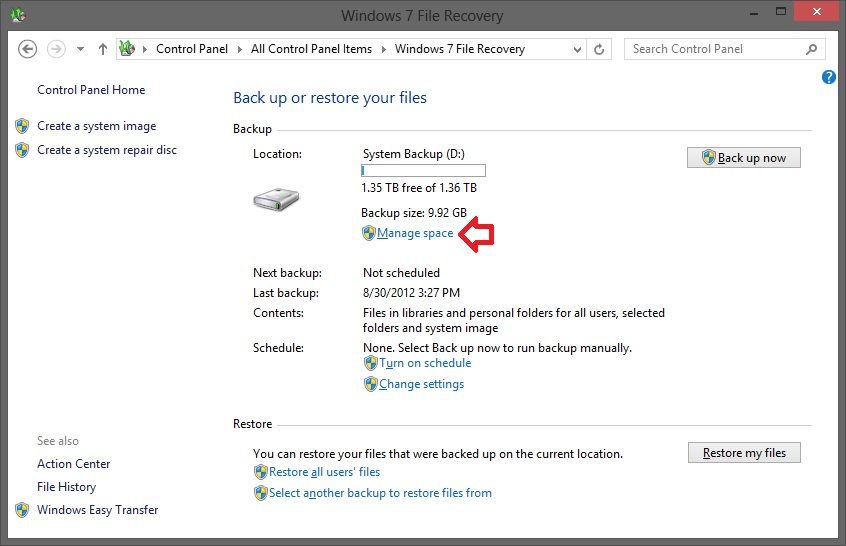Focus the Search Control Panel field
This screenshot has width=846, height=546.
coord(725,49)
